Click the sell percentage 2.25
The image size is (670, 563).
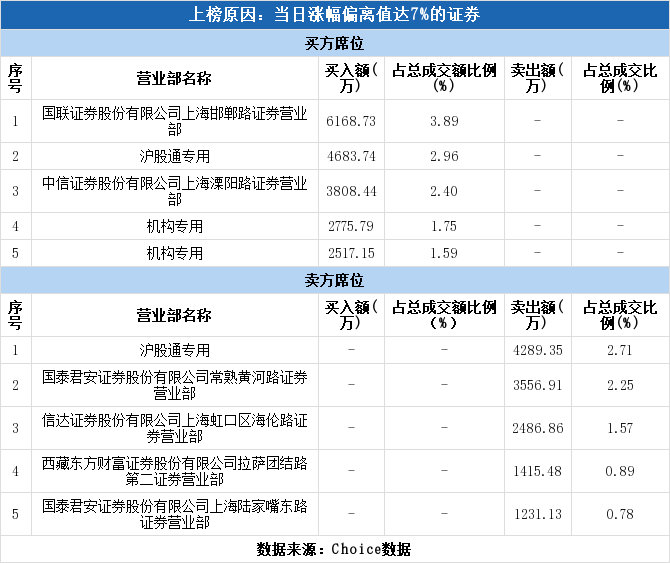[620, 385]
